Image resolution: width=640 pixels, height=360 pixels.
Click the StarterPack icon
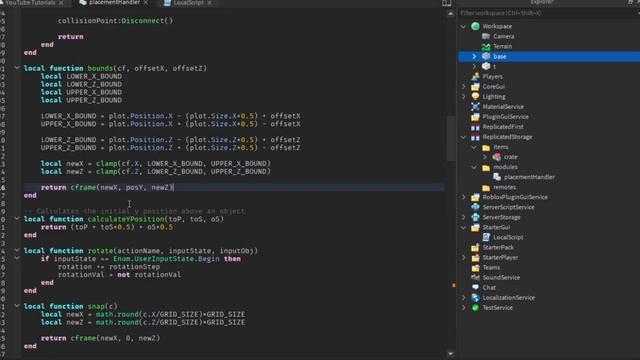[x=475, y=247]
